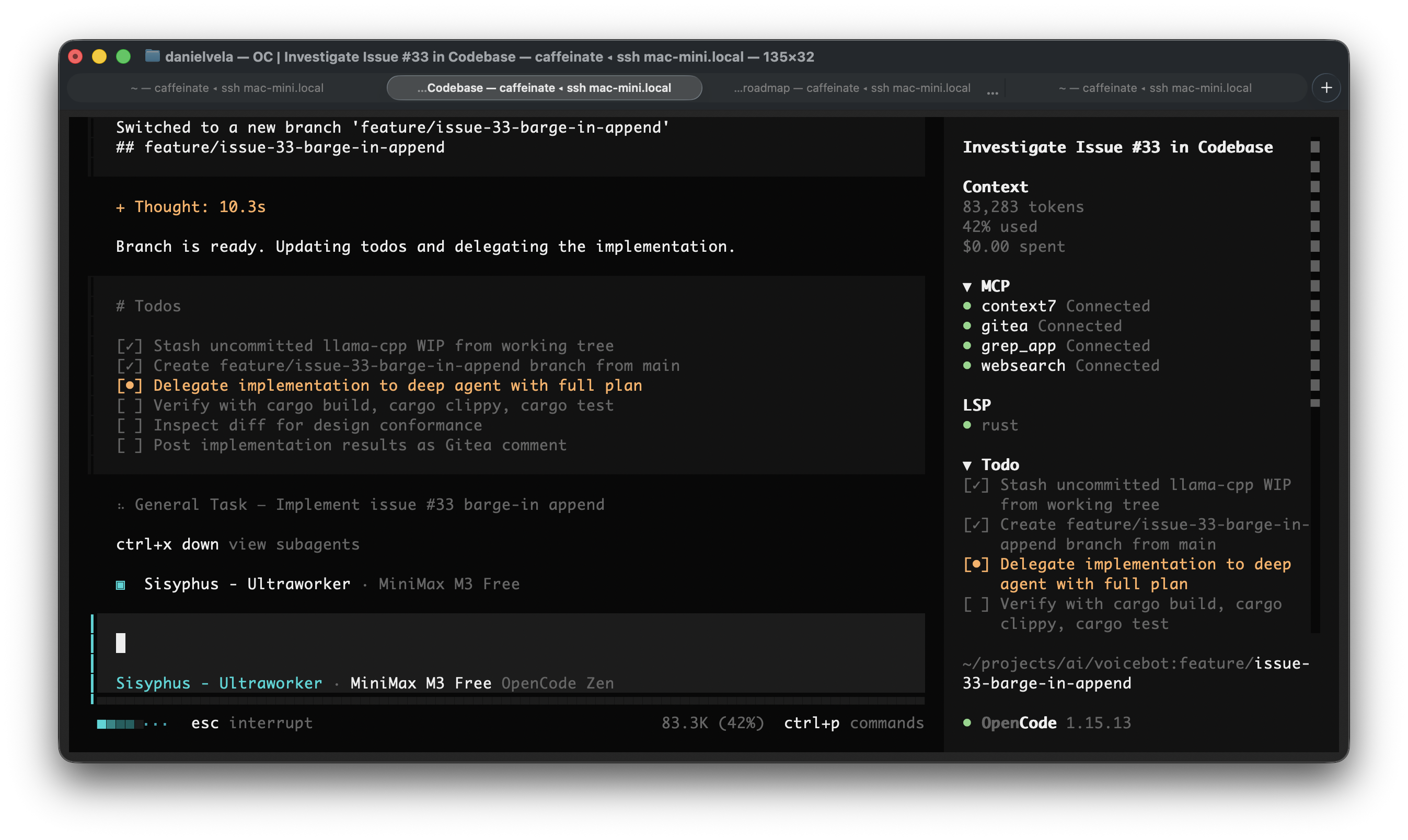Expand the '+ Thought: 10.3s' block
This screenshot has height=840, width=1408.
(x=191, y=207)
